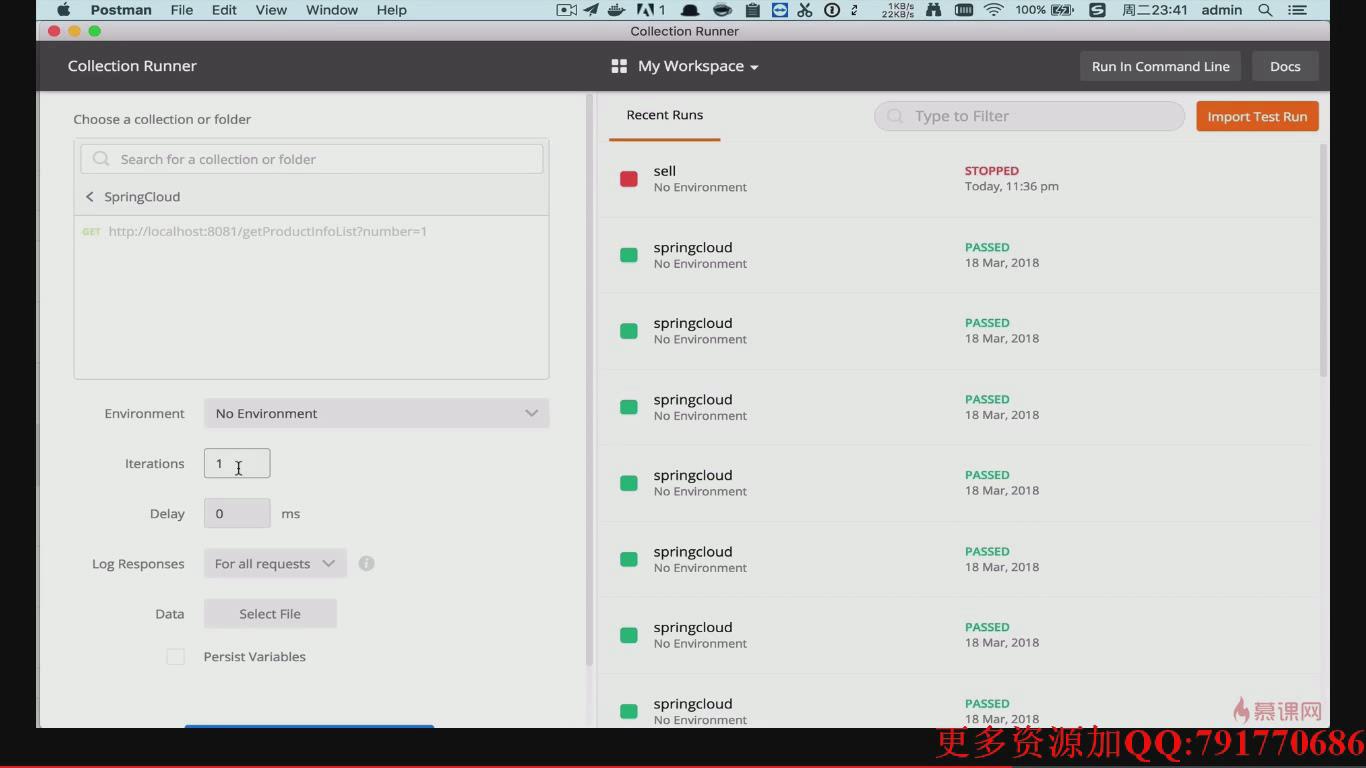
Task: Click the Delay input field
Action: coord(237,513)
